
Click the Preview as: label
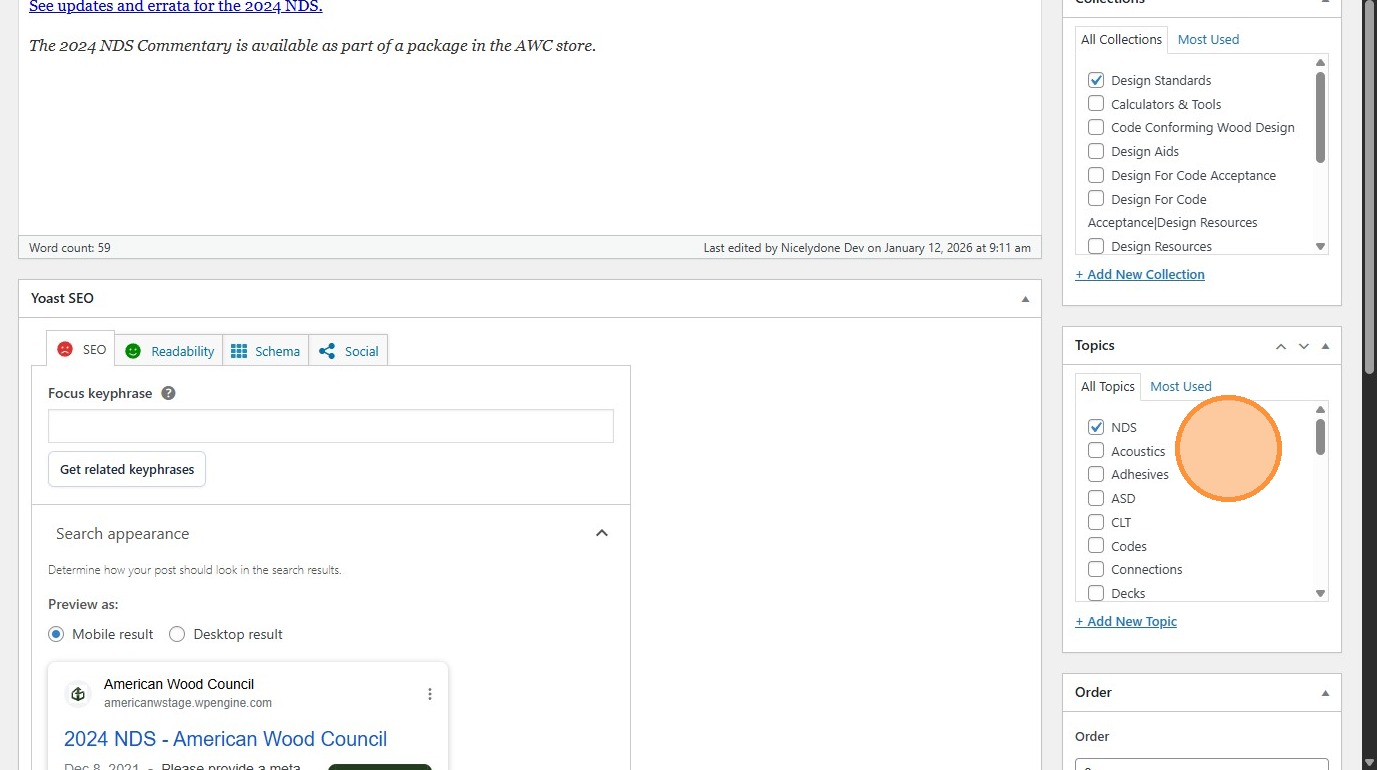[x=83, y=604]
